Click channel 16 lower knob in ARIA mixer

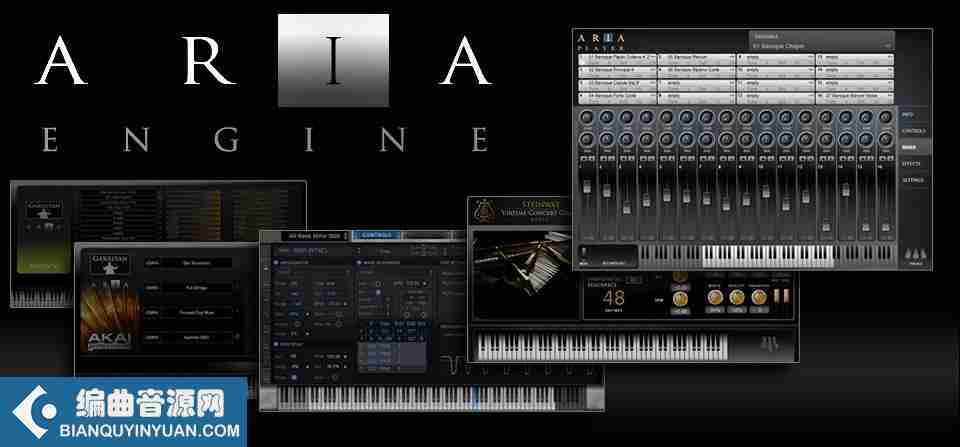pyautogui.click(x=885, y=140)
